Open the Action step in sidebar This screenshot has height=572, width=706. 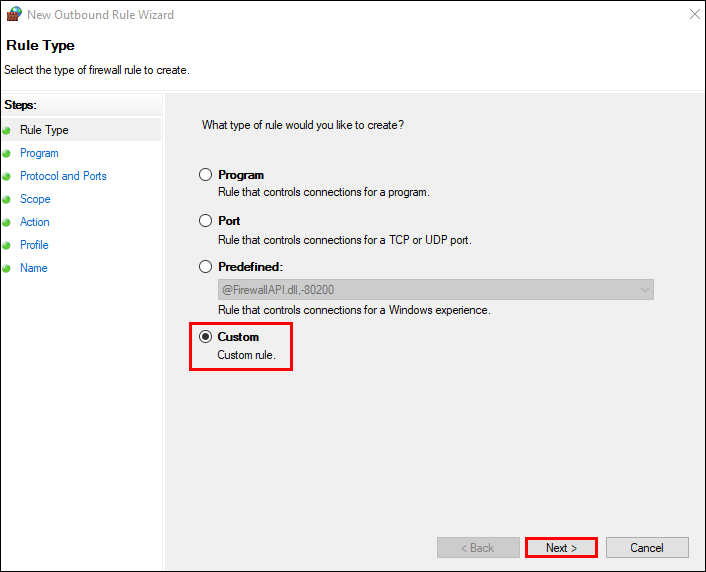click(35, 222)
